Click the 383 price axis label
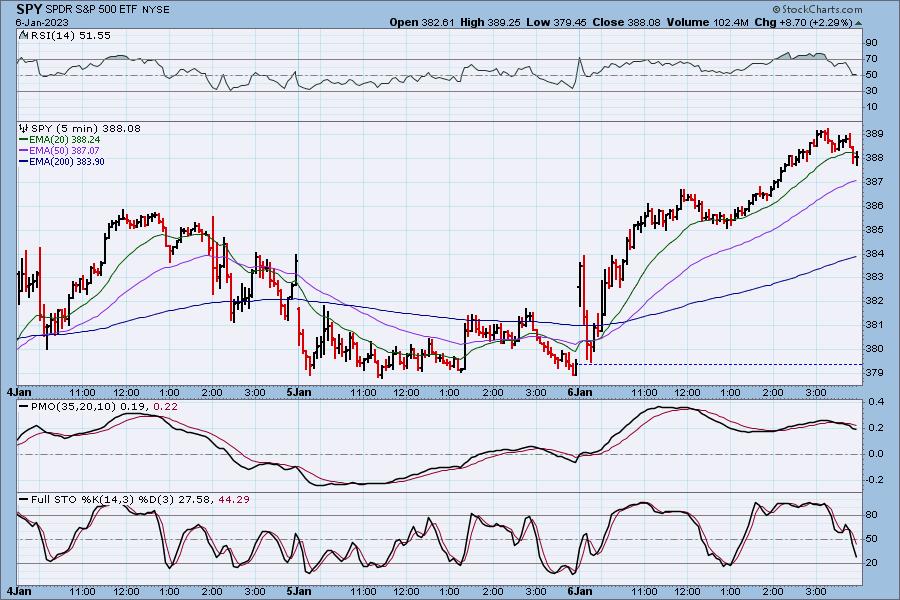900x600 pixels. point(874,277)
